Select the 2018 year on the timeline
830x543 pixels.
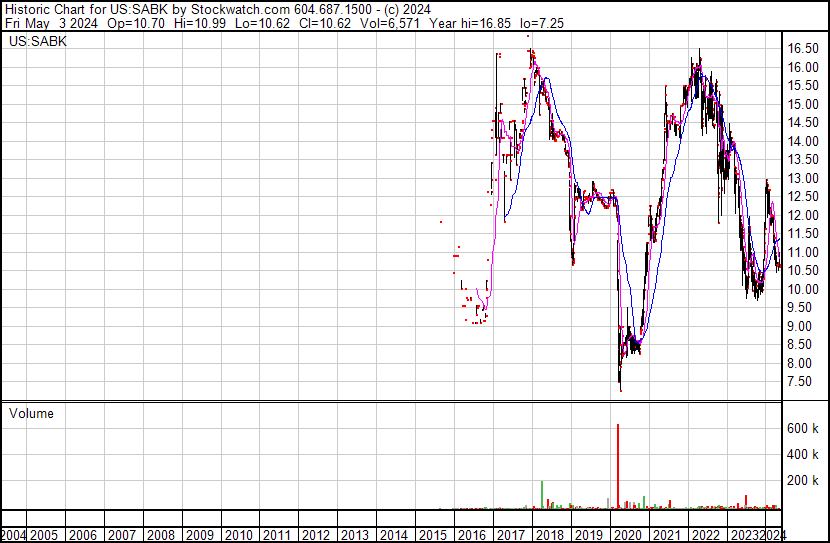click(x=550, y=535)
